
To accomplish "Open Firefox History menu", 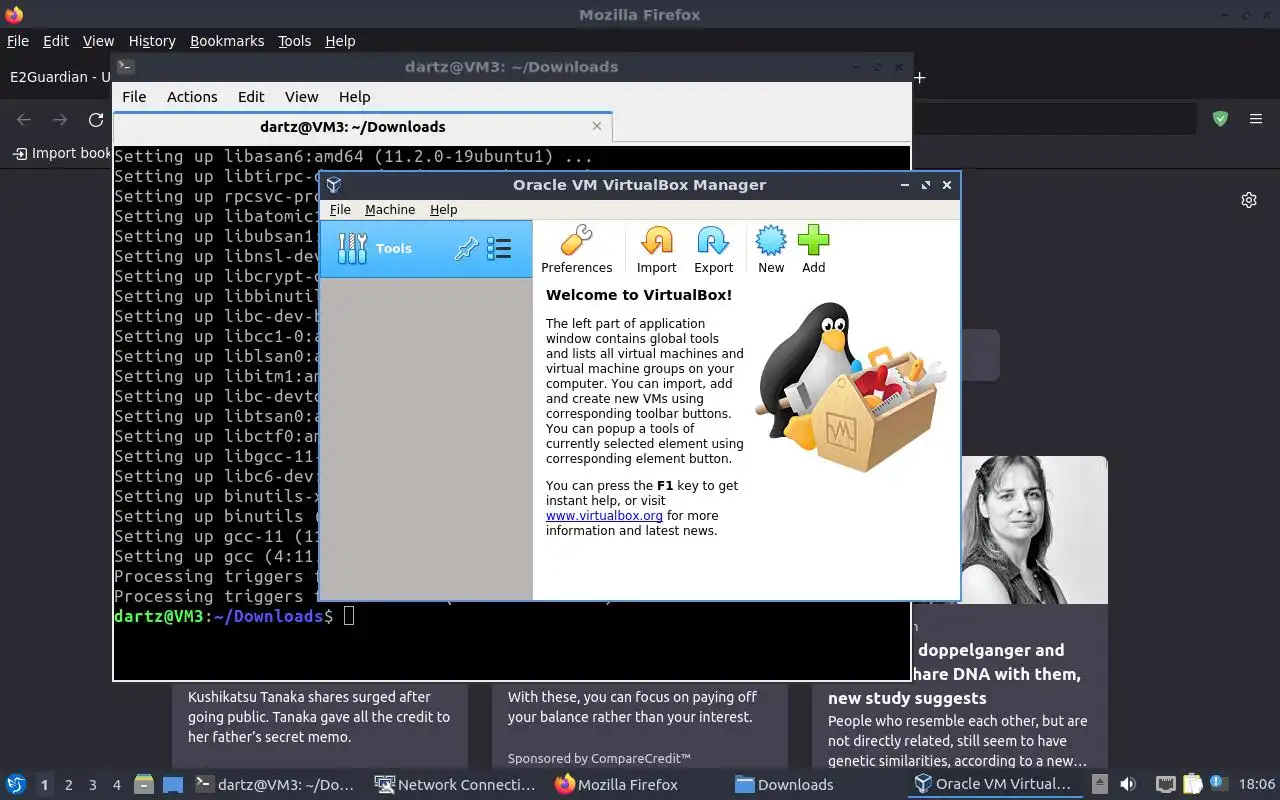I will click(152, 41).
